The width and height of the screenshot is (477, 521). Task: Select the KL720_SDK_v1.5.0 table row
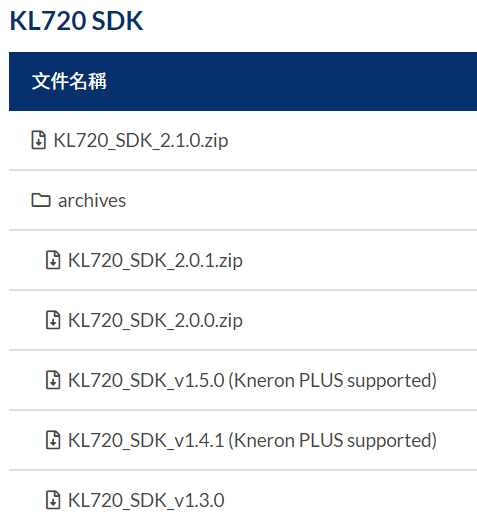tap(243, 380)
